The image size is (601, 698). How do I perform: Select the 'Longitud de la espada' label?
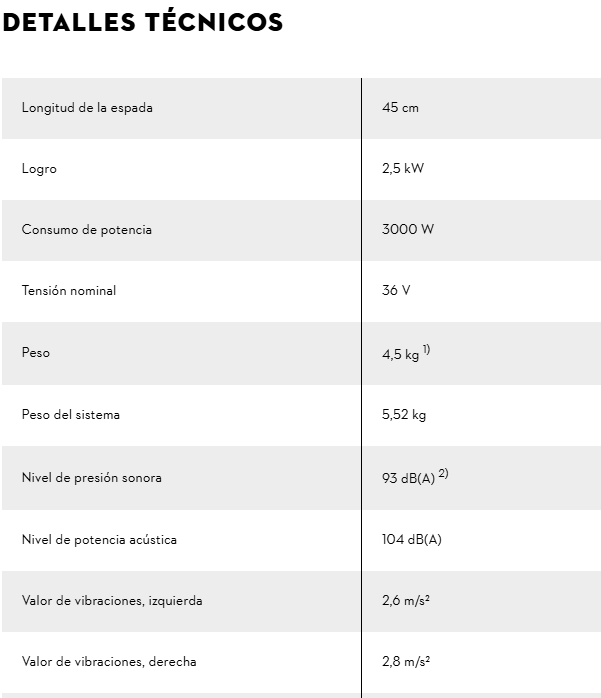87,108
